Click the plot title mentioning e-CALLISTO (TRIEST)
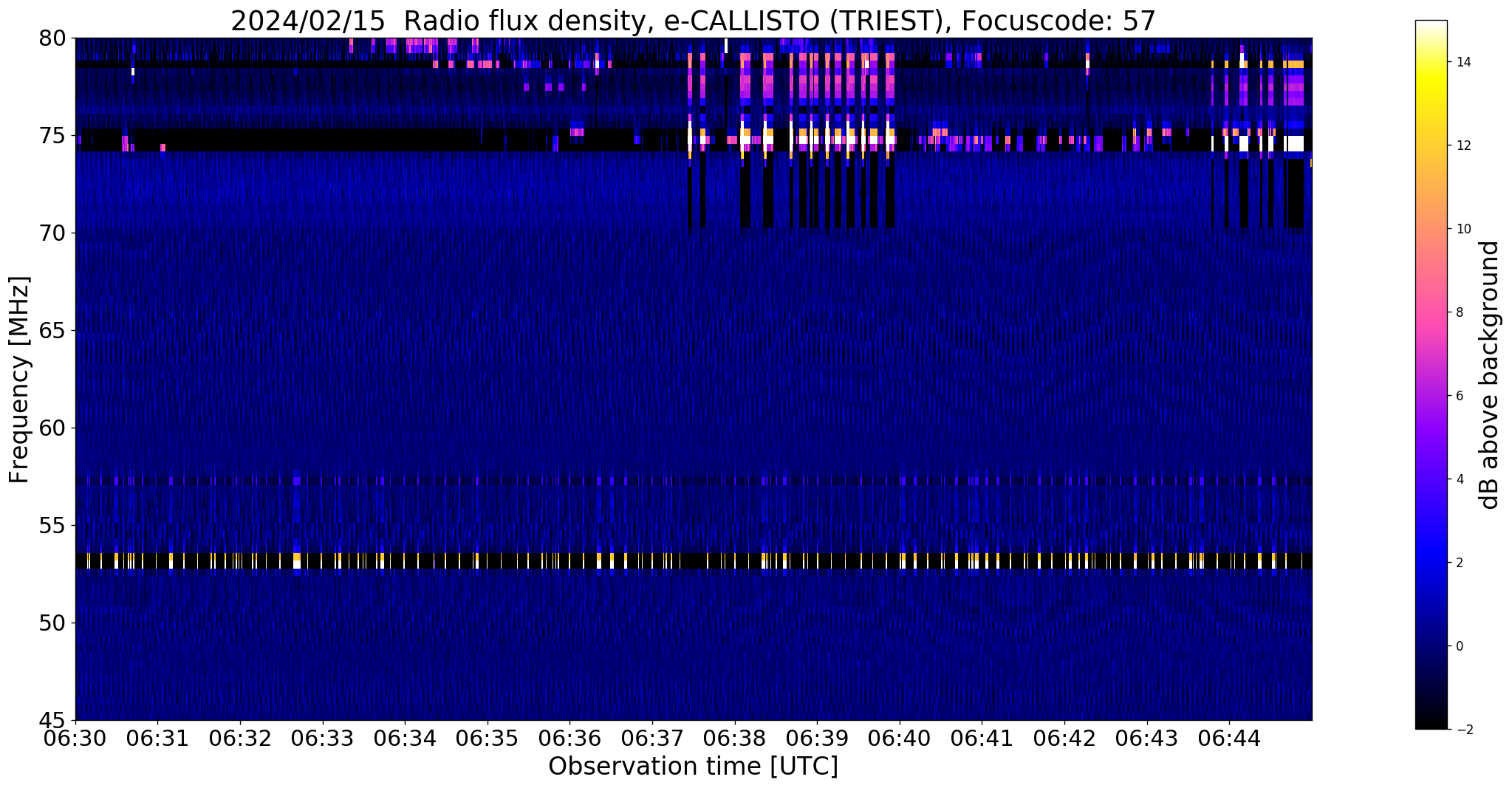1512x788 pixels. click(x=693, y=21)
